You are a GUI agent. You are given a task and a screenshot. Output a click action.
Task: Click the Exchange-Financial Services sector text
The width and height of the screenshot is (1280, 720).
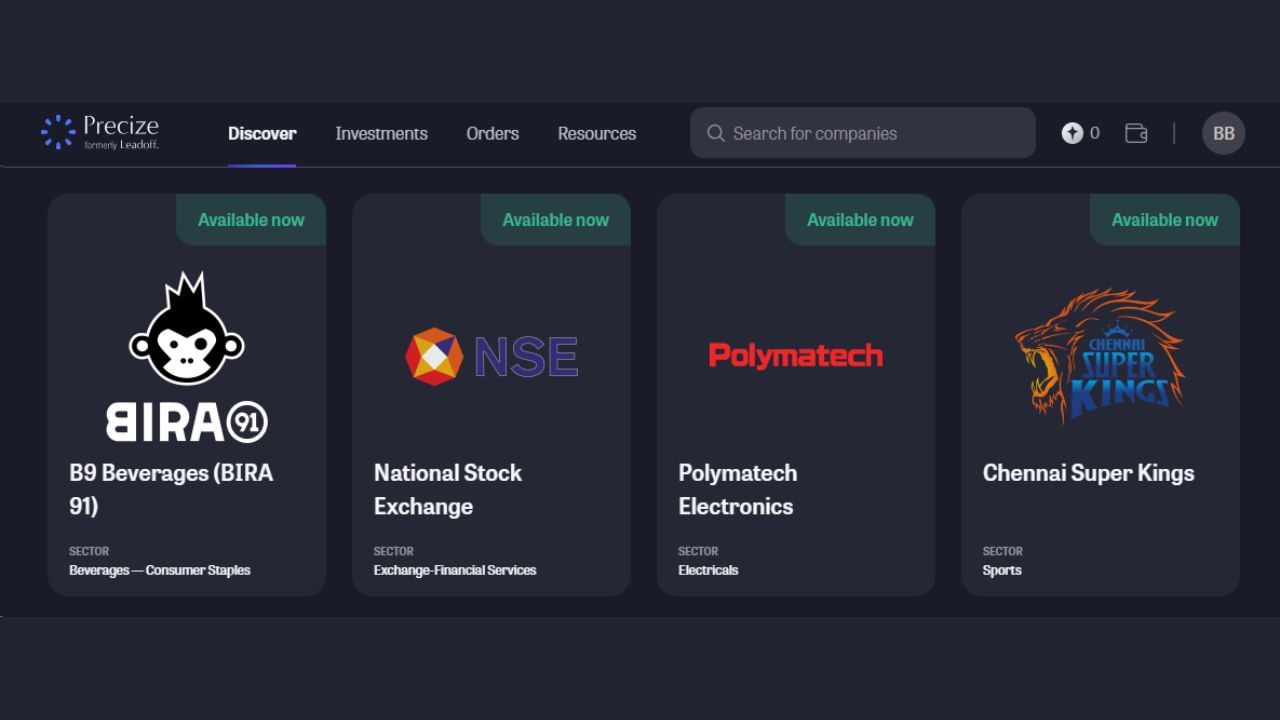pos(455,570)
